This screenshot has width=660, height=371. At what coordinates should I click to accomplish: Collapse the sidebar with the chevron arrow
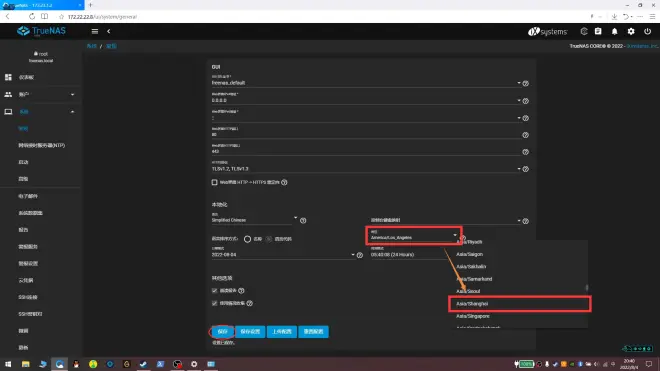[109, 31]
